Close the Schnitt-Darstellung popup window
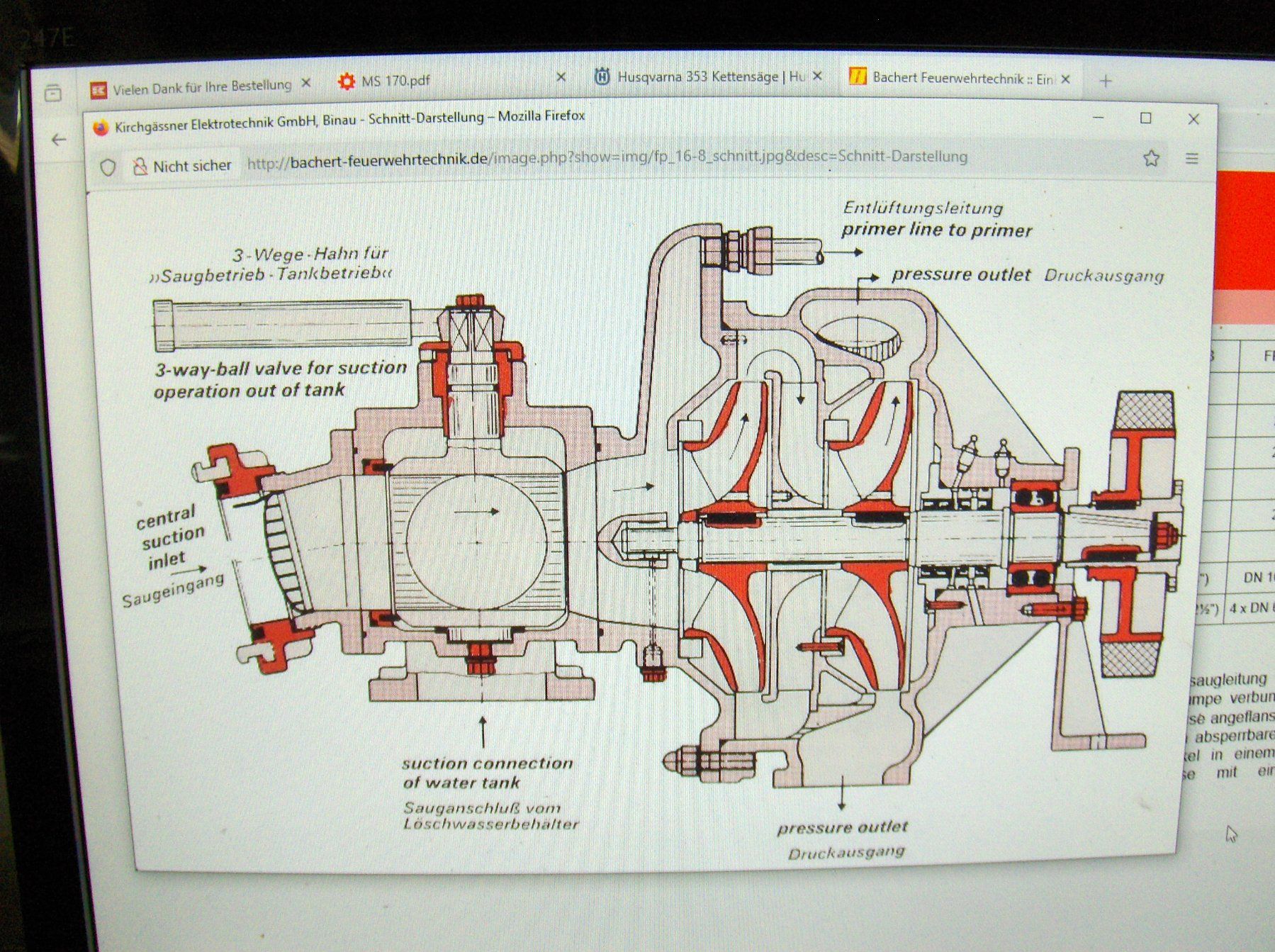The width and height of the screenshot is (1275, 952). click(1193, 119)
